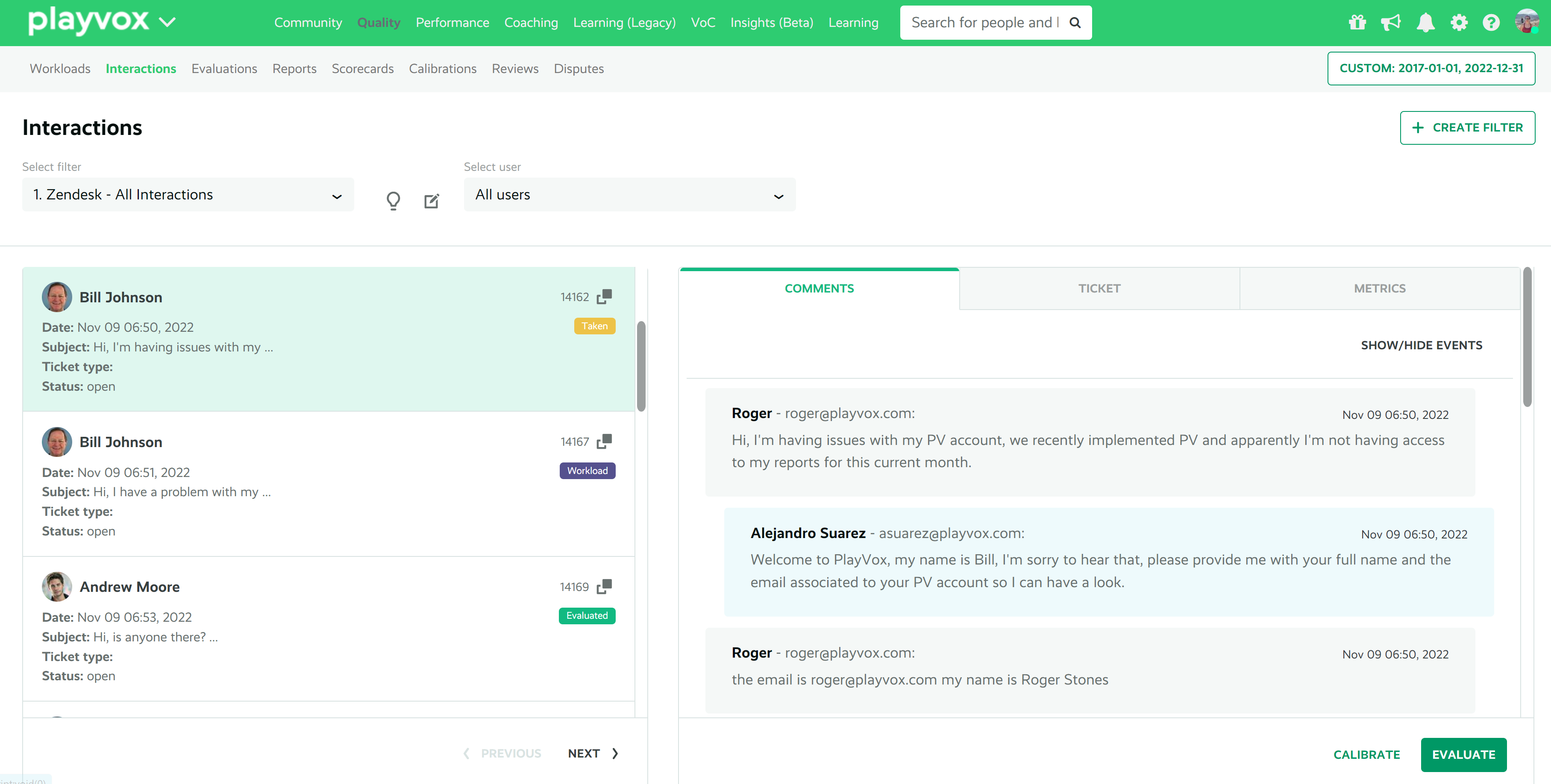Open the settings gear icon

click(x=1460, y=22)
